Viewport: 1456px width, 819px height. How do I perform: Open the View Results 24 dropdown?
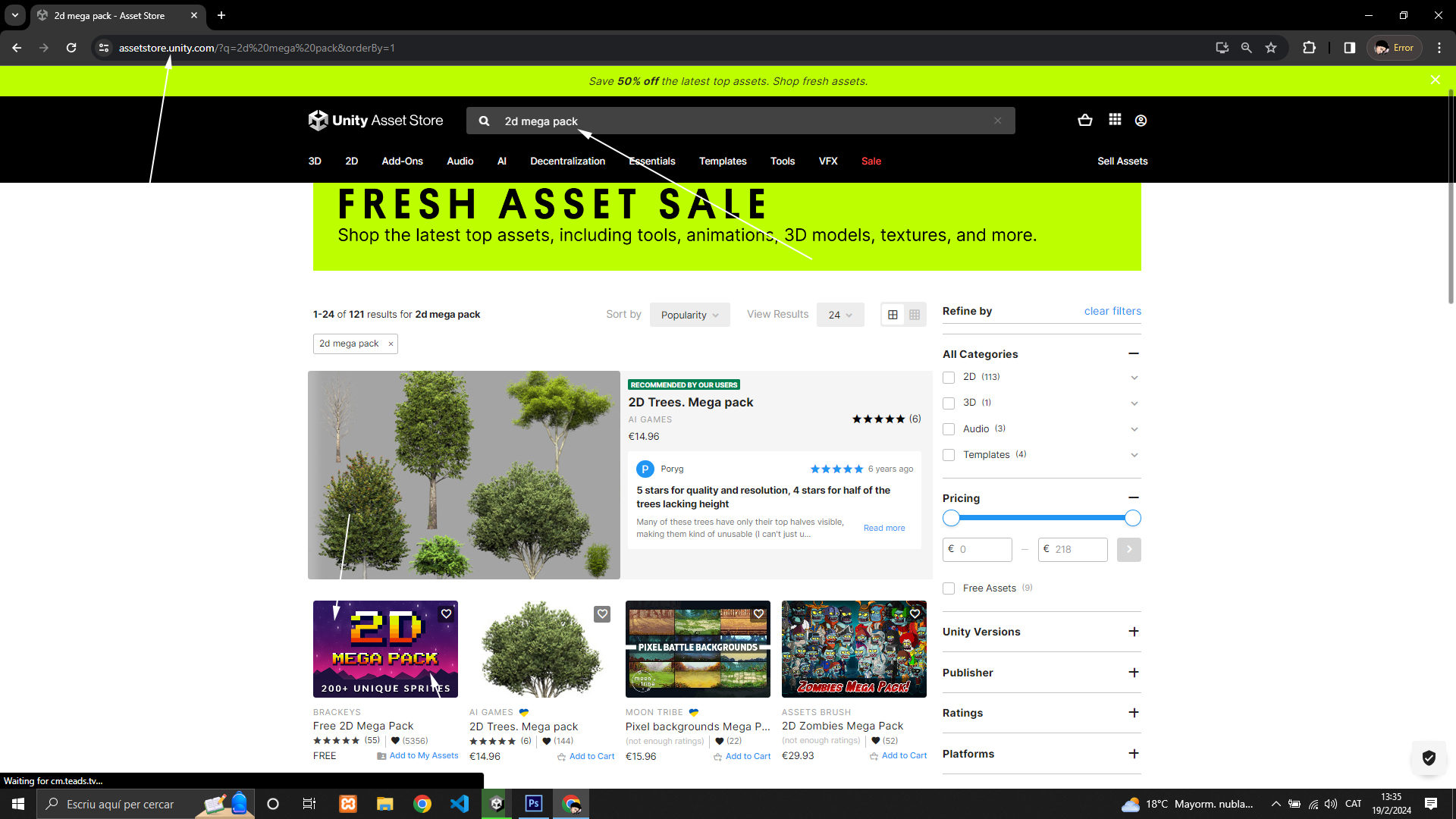tap(840, 315)
